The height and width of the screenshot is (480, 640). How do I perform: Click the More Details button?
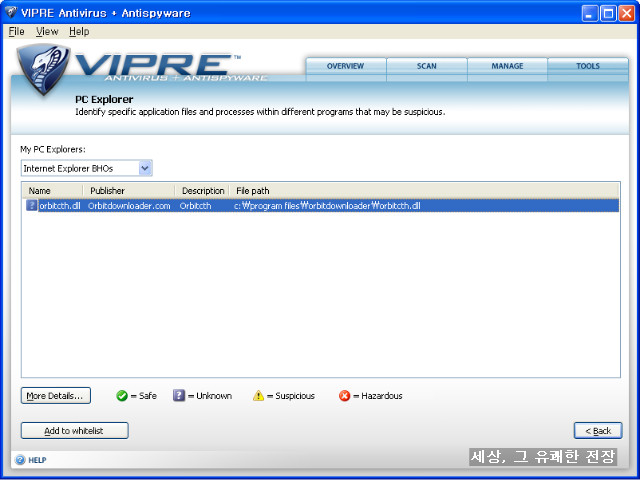coord(56,396)
